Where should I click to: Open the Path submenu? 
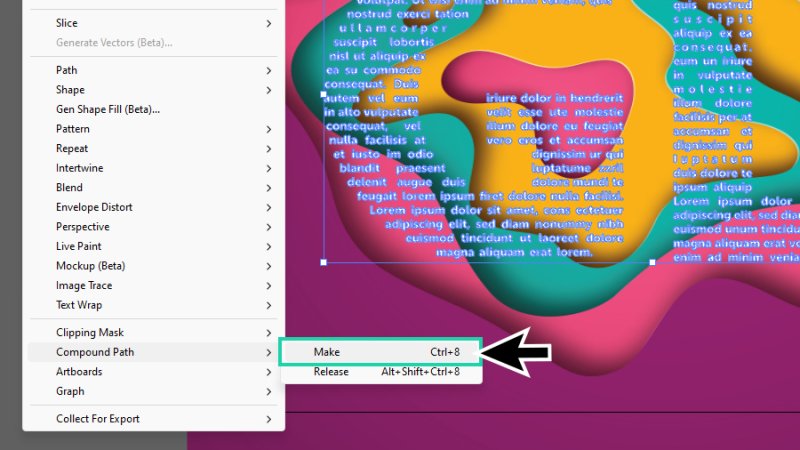coord(154,70)
